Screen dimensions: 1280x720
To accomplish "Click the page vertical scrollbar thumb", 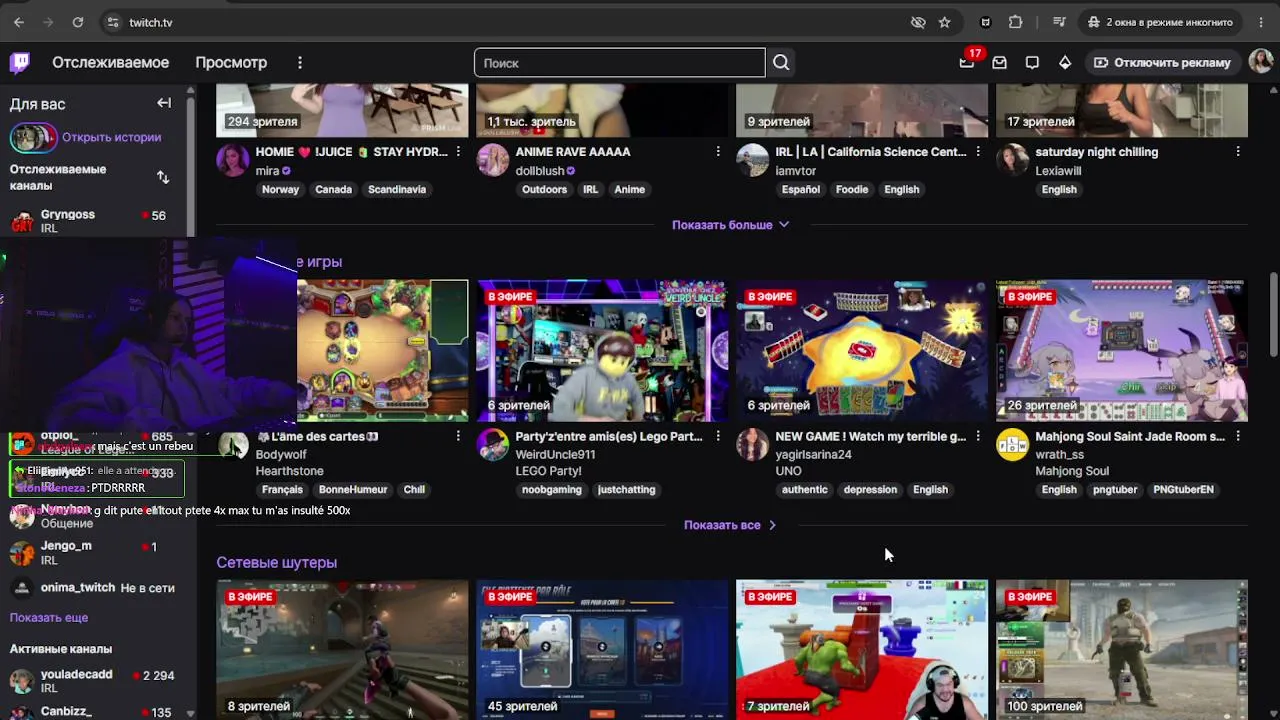I will 1273,313.
